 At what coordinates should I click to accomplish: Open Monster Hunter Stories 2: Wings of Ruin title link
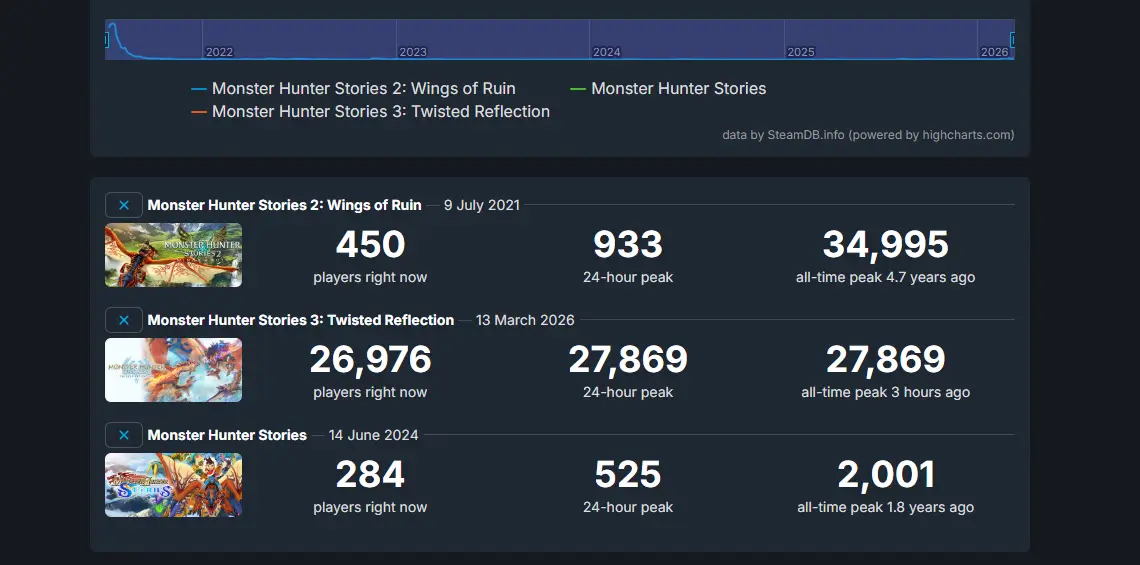(284, 205)
